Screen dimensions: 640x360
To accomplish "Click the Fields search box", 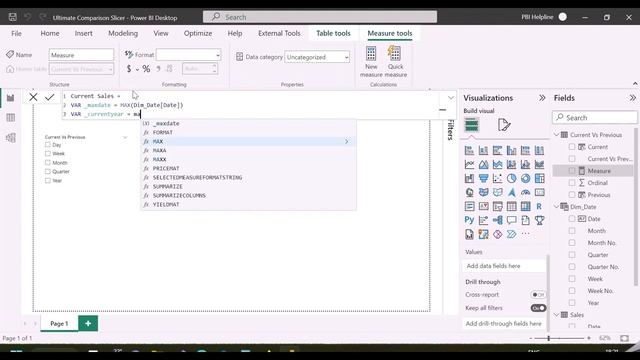I will pyautogui.click(x=595, y=118).
